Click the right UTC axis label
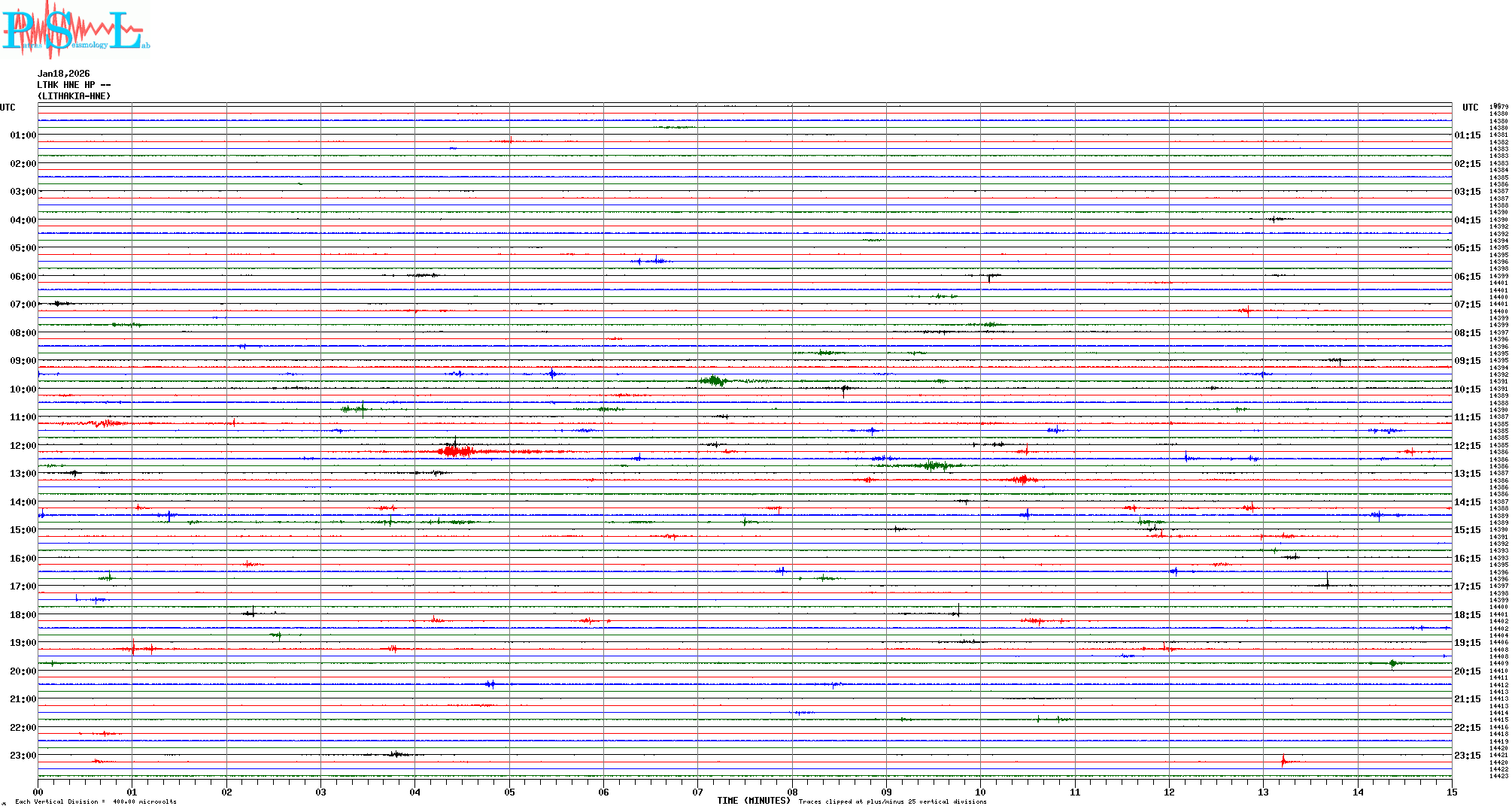1512x812 pixels. [1470, 108]
